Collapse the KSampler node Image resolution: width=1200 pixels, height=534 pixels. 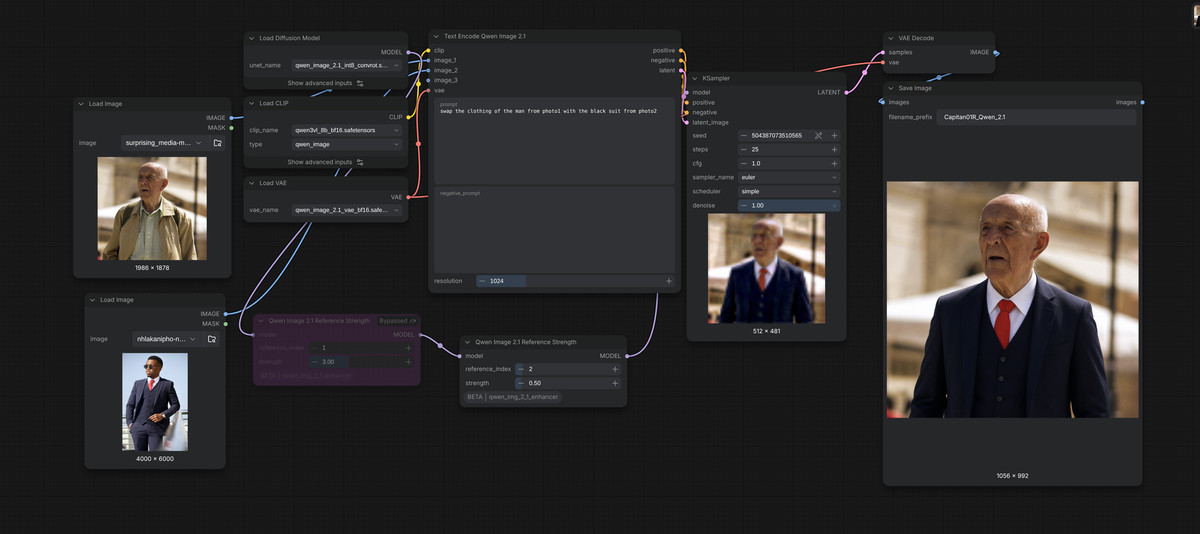click(695, 78)
